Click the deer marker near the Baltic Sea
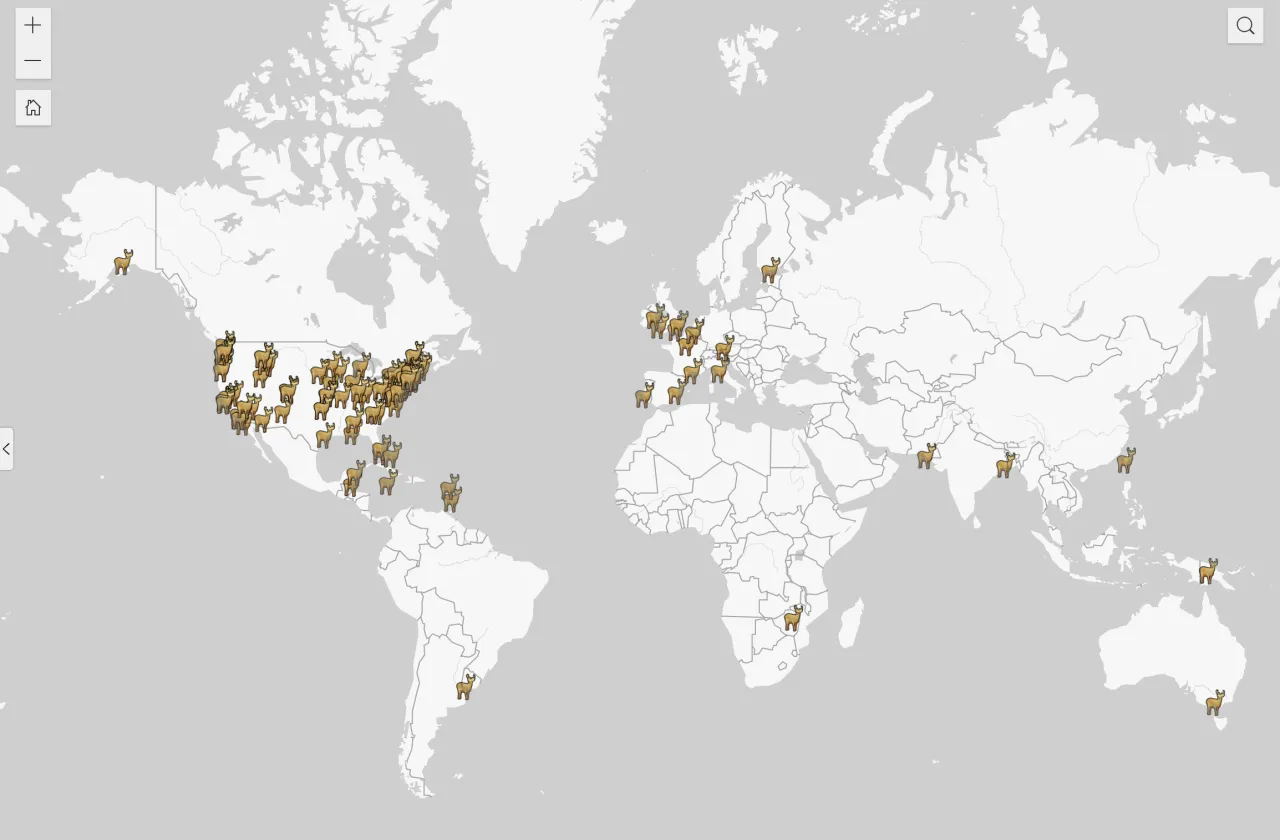1280x840 pixels. coord(770,270)
